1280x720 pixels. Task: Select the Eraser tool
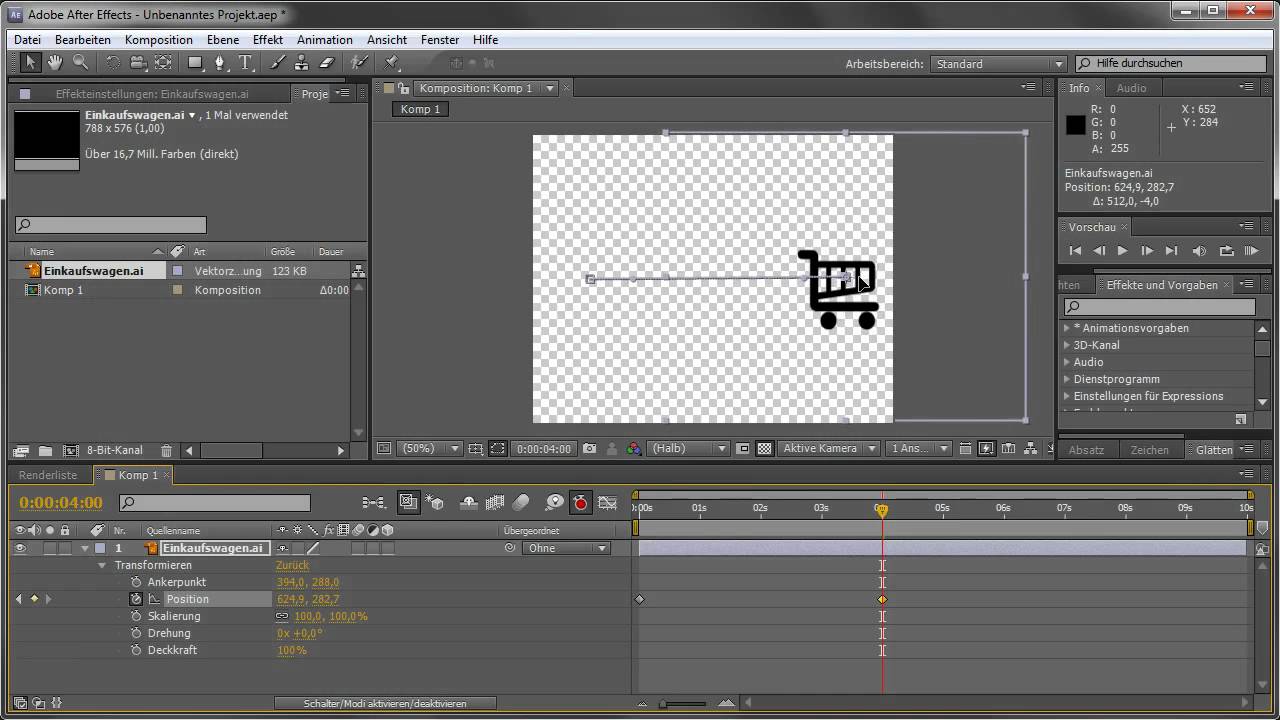click(x=327, y=62)
